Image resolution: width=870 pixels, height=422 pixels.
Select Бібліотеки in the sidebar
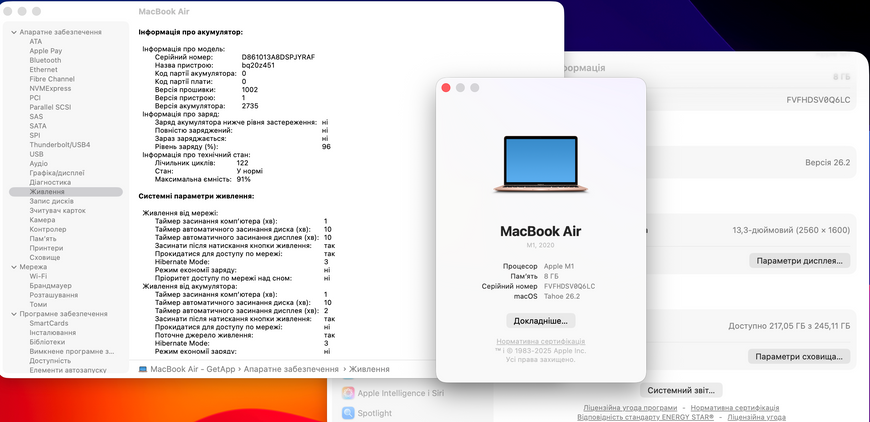(48, 342)
